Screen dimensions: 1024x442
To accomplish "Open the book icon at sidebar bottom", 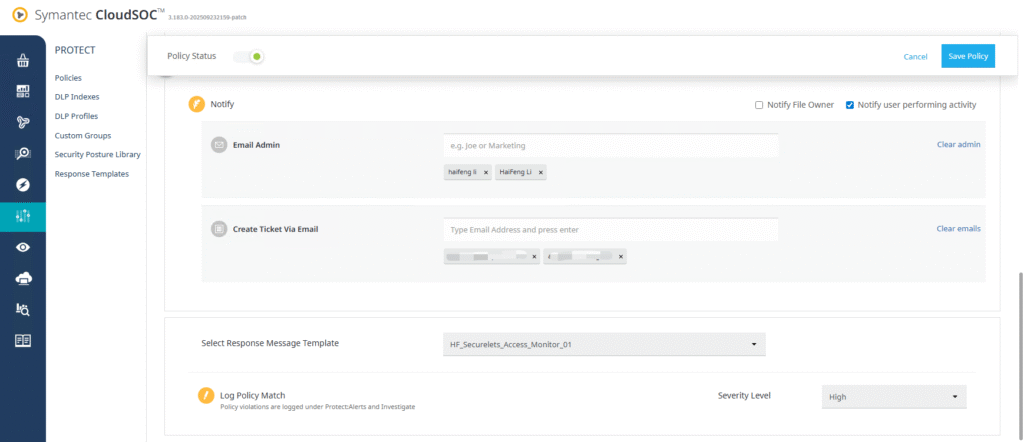I will coord(22,340).
